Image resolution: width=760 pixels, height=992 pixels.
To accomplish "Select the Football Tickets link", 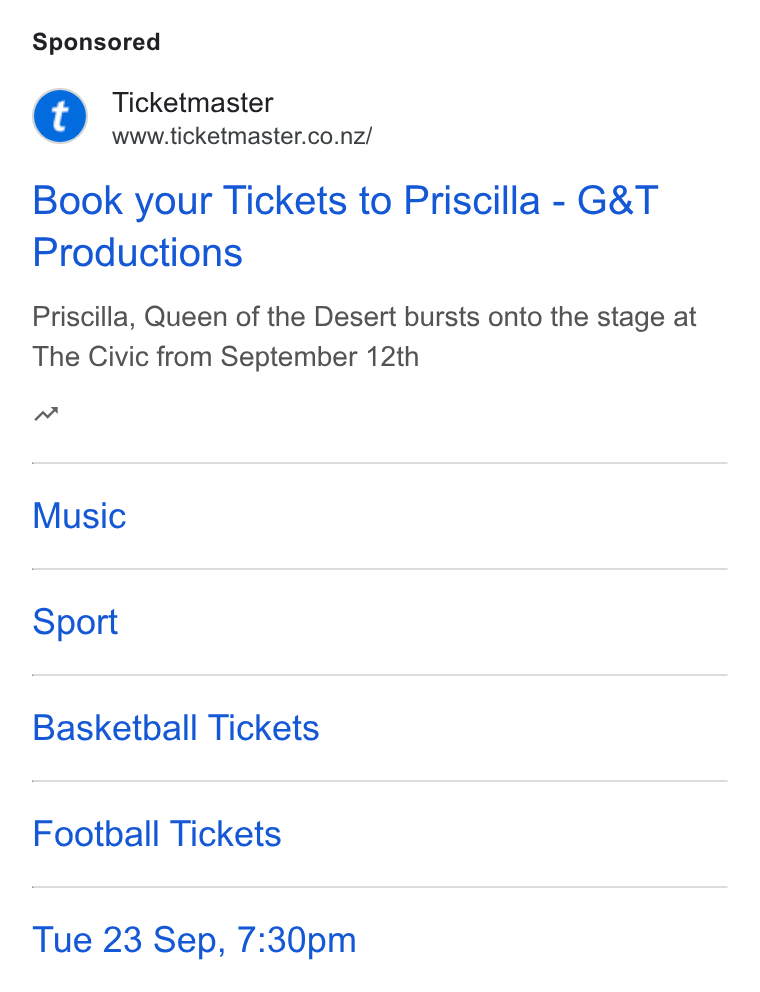I will click(157, 834).
